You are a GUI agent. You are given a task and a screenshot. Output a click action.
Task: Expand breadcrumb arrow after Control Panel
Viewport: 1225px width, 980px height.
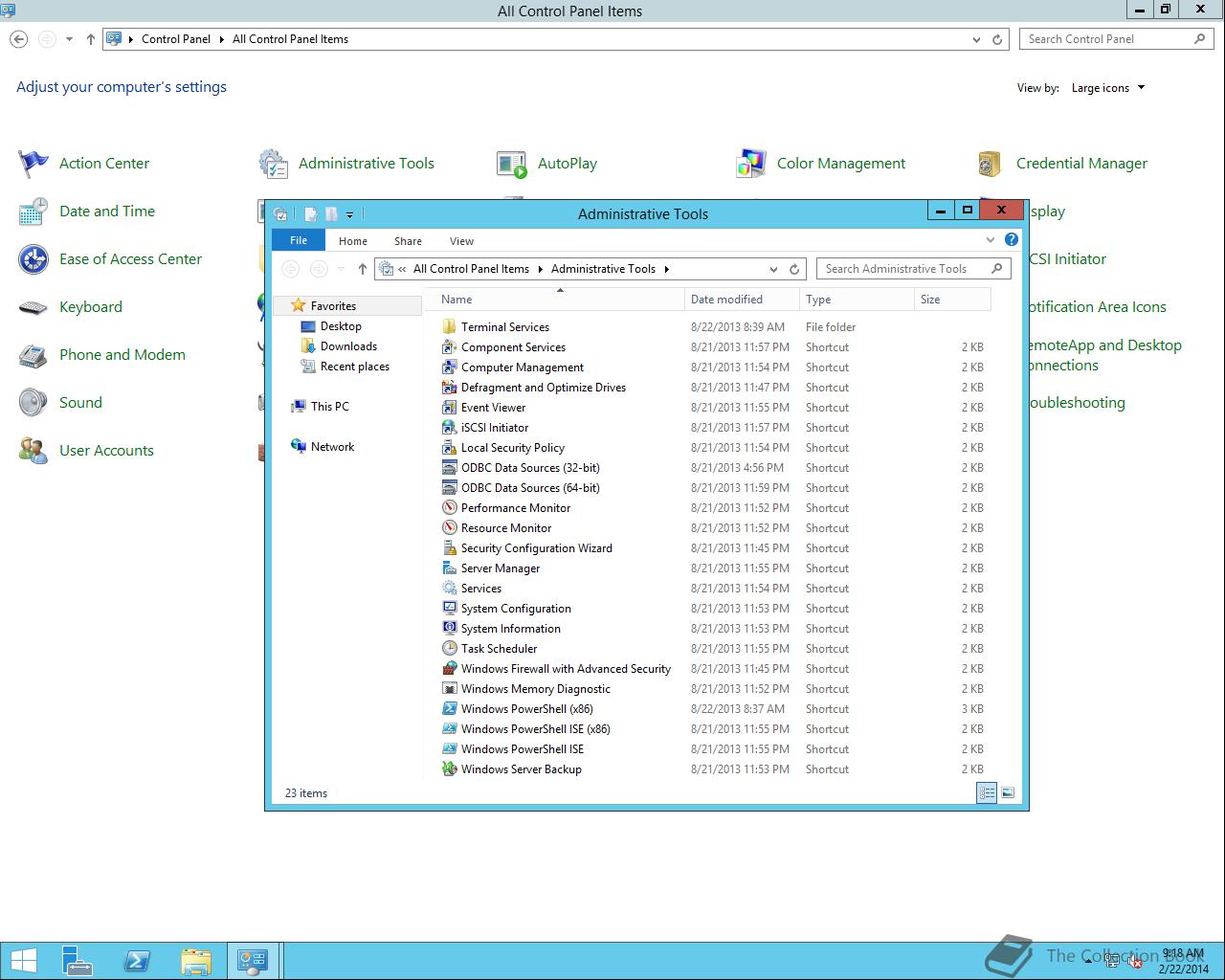coord(221,39)
